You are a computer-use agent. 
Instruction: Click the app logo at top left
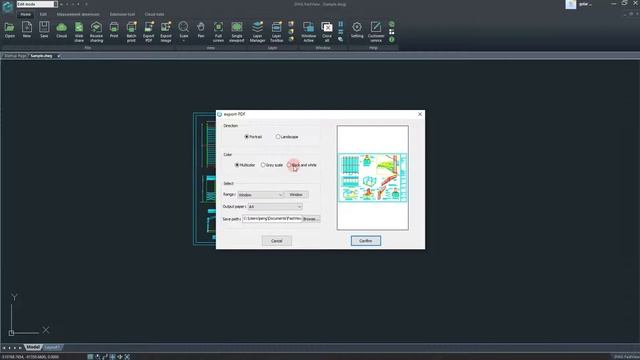7,6
